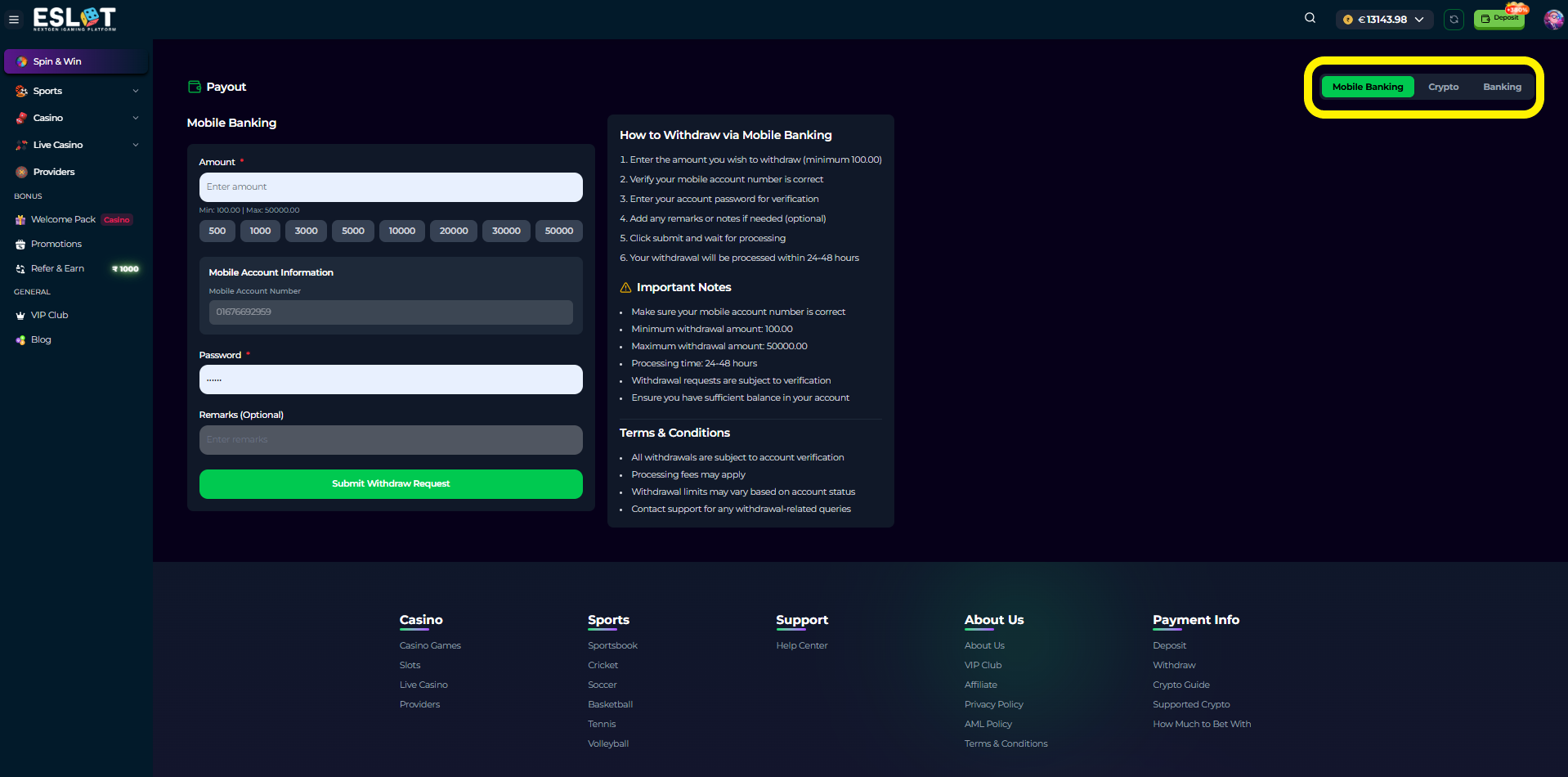Focus the Enter remarks field
Viewport: 1568px width, 777px height.
391,440
